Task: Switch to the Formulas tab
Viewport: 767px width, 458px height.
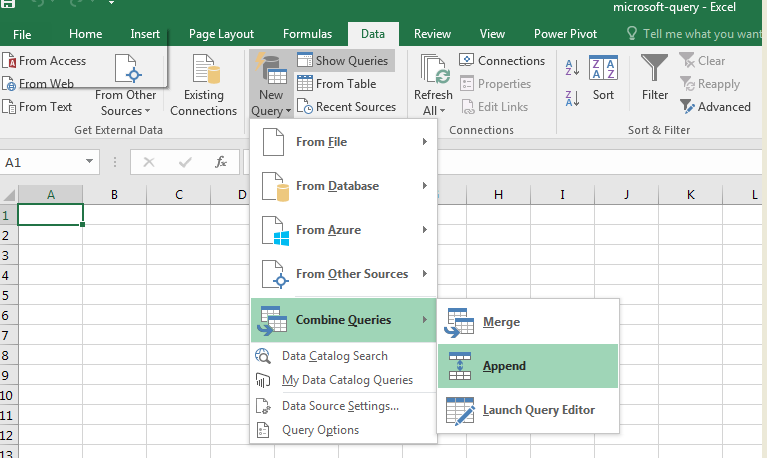Action: tap(307, 34)
